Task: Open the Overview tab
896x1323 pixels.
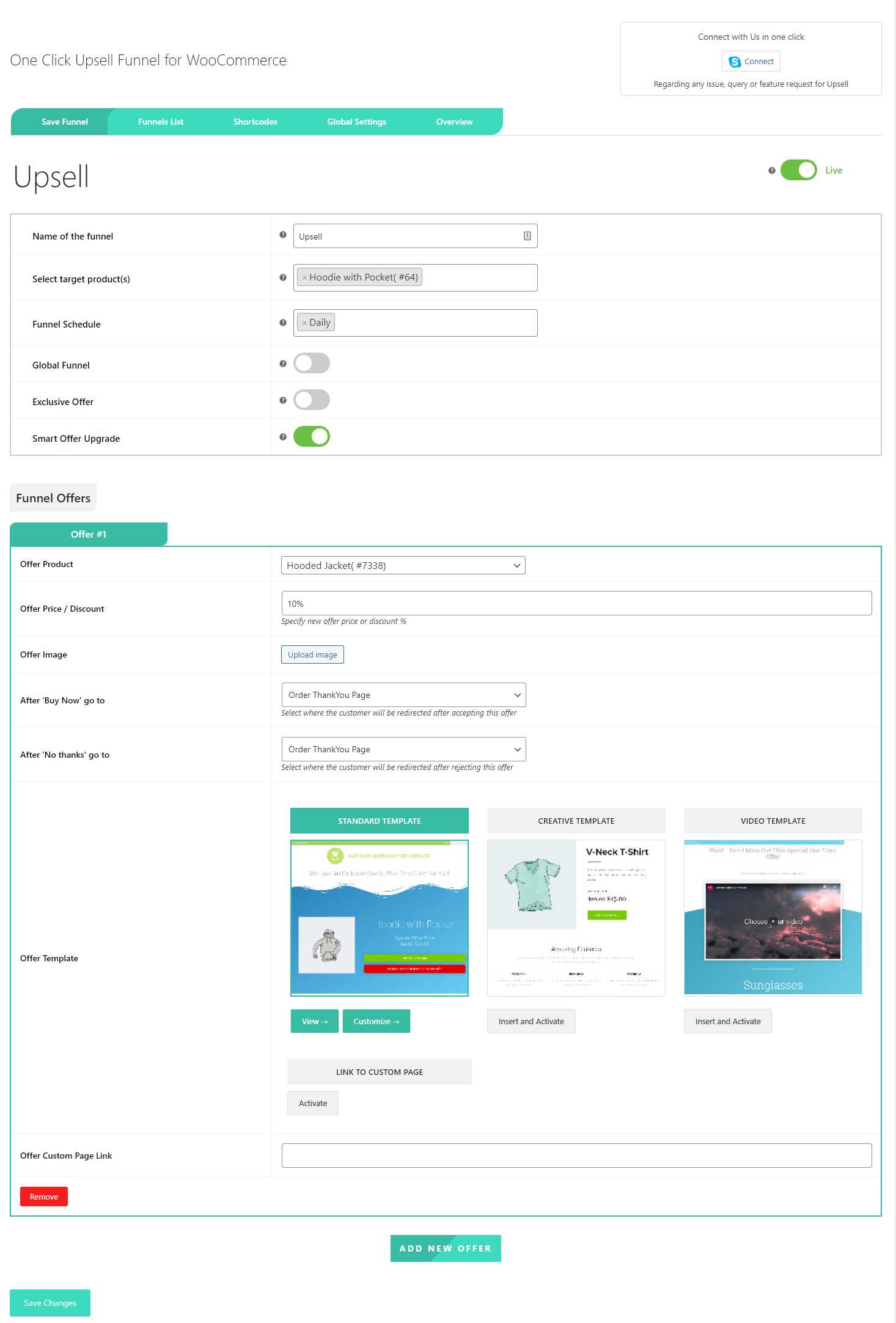Action: [454, 122]
